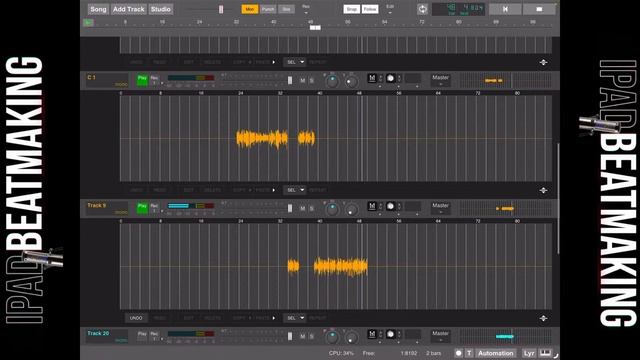Click the stop transport button
This screenshot has height=360, width=640.
tap(539, 9)
